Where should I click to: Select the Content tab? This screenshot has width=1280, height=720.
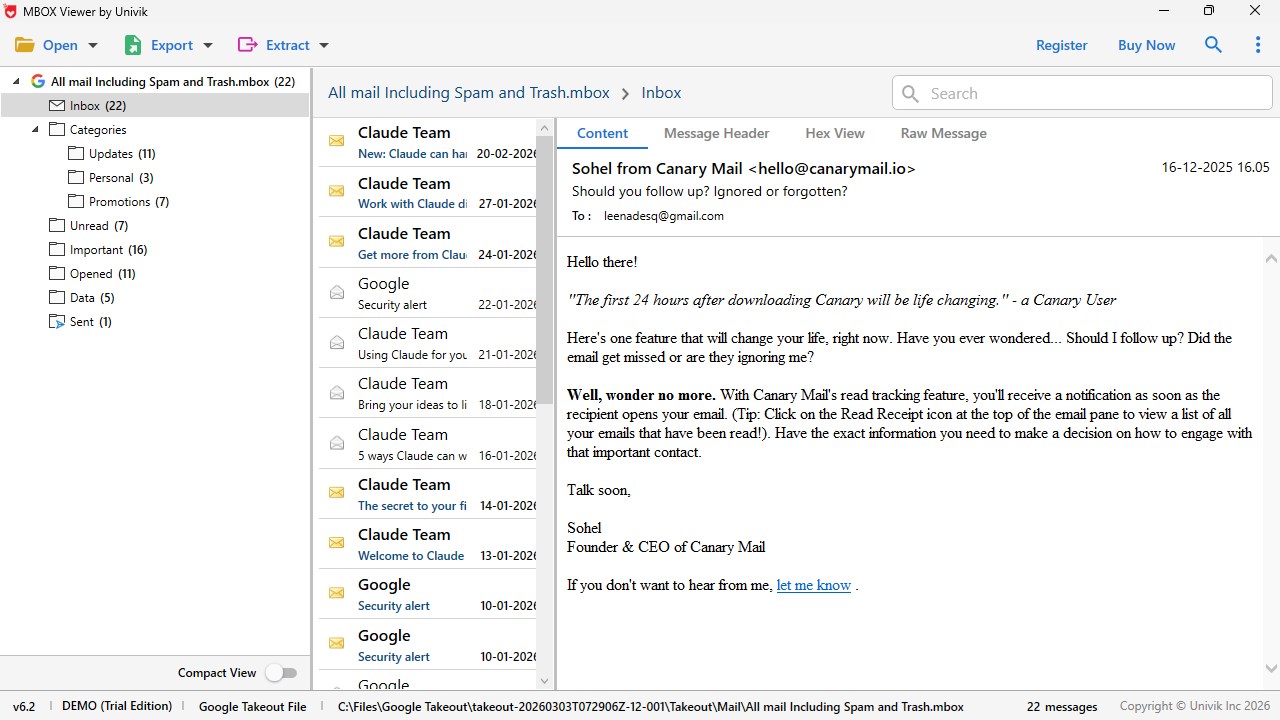pos(602,133)
